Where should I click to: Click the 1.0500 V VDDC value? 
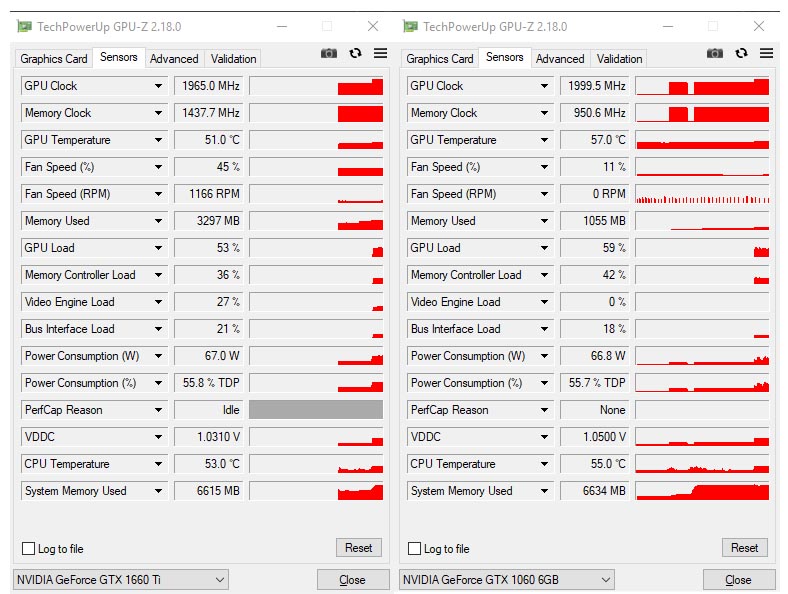(595, 437)
